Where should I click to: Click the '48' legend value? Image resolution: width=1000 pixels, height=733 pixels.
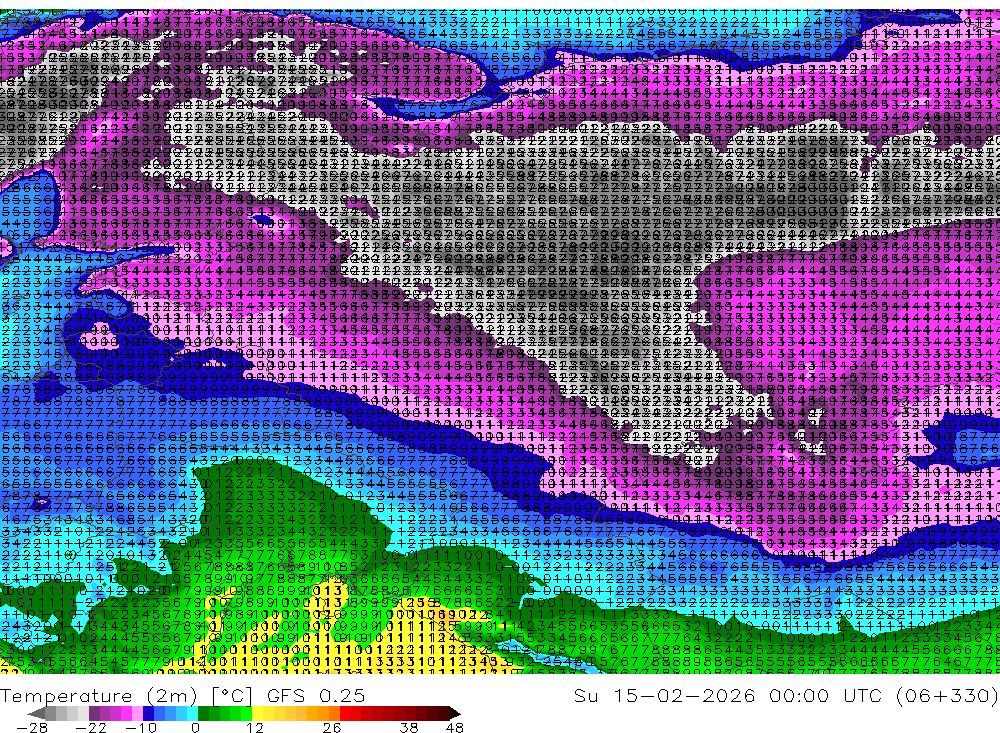pyautogui.click(x=455, y=727)
